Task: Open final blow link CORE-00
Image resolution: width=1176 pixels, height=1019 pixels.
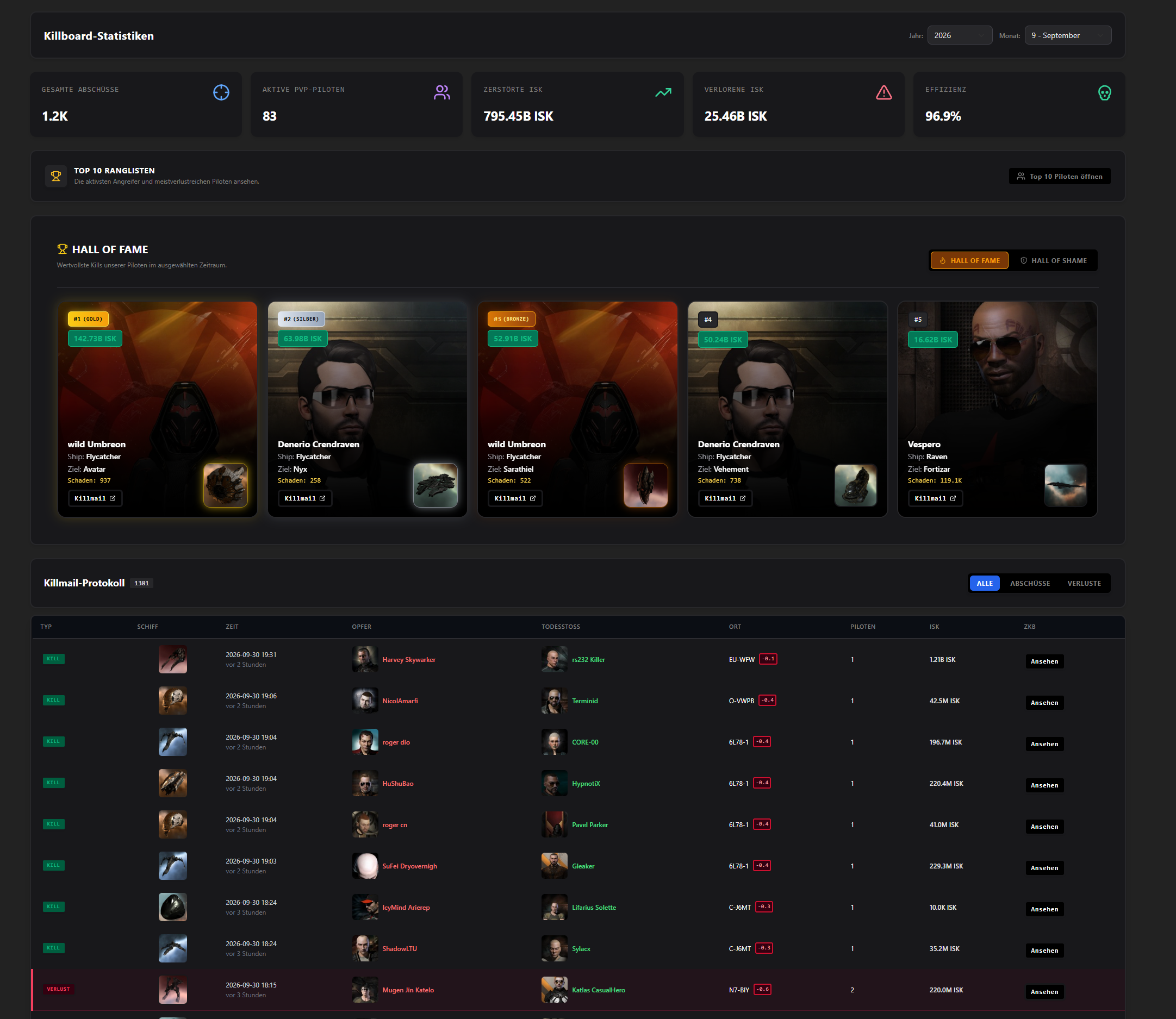Action: (585, 742)
